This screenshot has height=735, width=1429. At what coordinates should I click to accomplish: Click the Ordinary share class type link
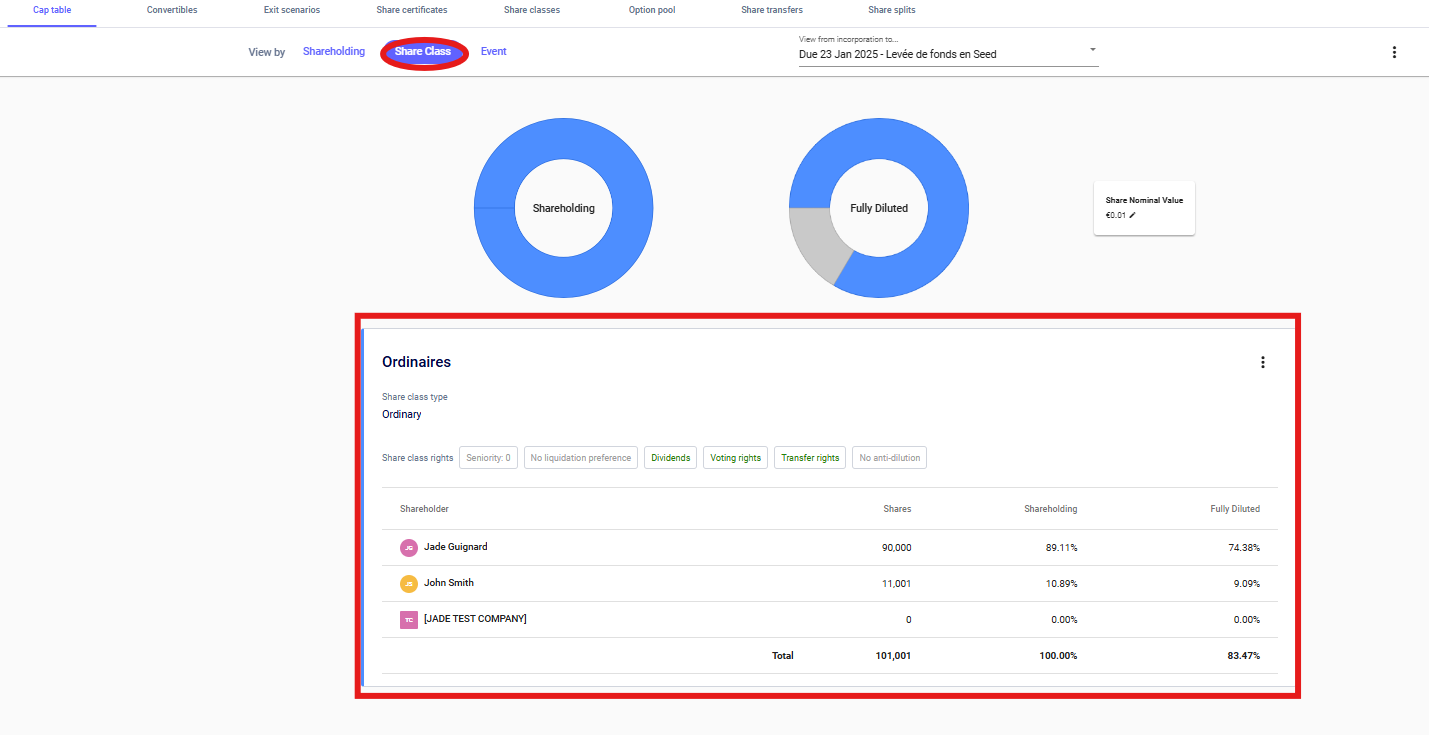click(x=402, y=414)
